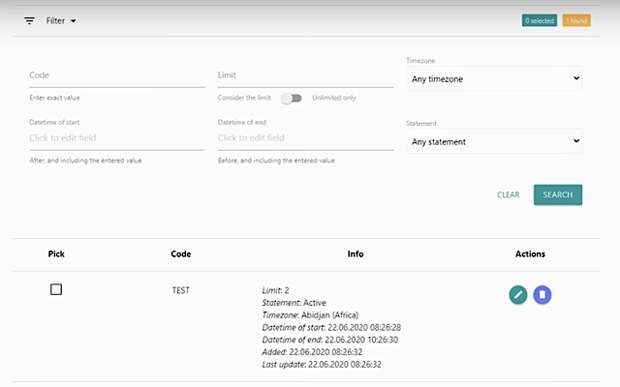620x387 pixels.
Task: Click the SEARCH button
Action: pyautogui.click(x=558, y=195)
